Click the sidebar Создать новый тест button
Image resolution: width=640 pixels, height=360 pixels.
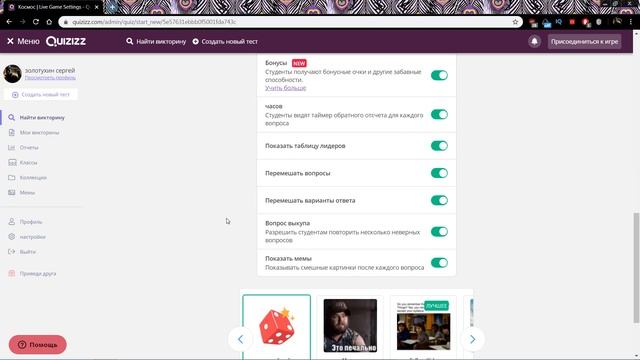pos(41,94)
